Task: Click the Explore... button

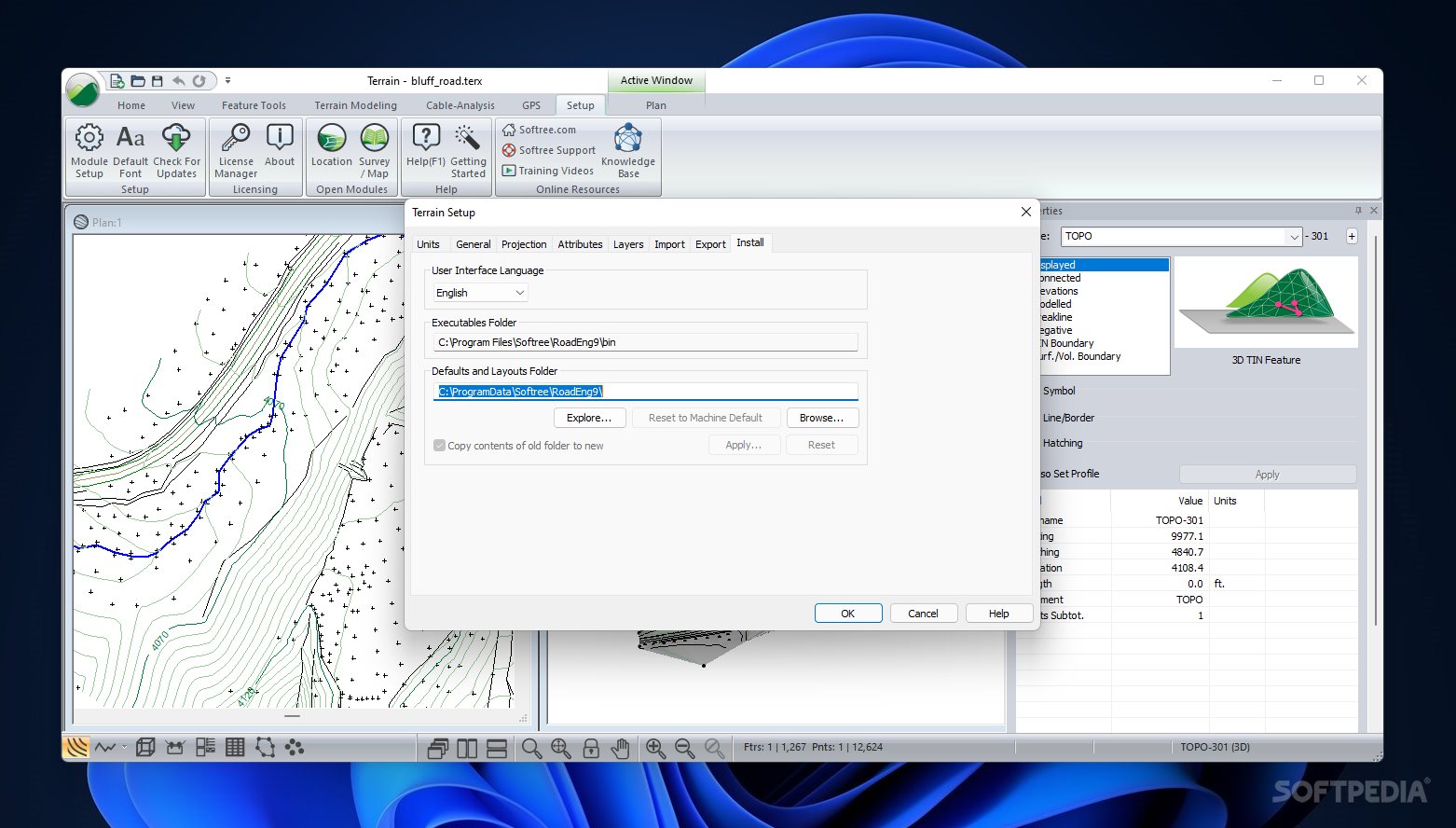Action: pos(589,418)
